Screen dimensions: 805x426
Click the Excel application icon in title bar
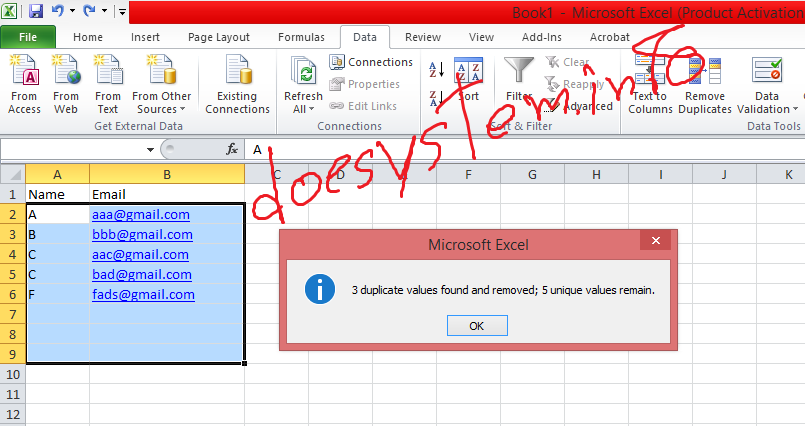coord(9,10)
